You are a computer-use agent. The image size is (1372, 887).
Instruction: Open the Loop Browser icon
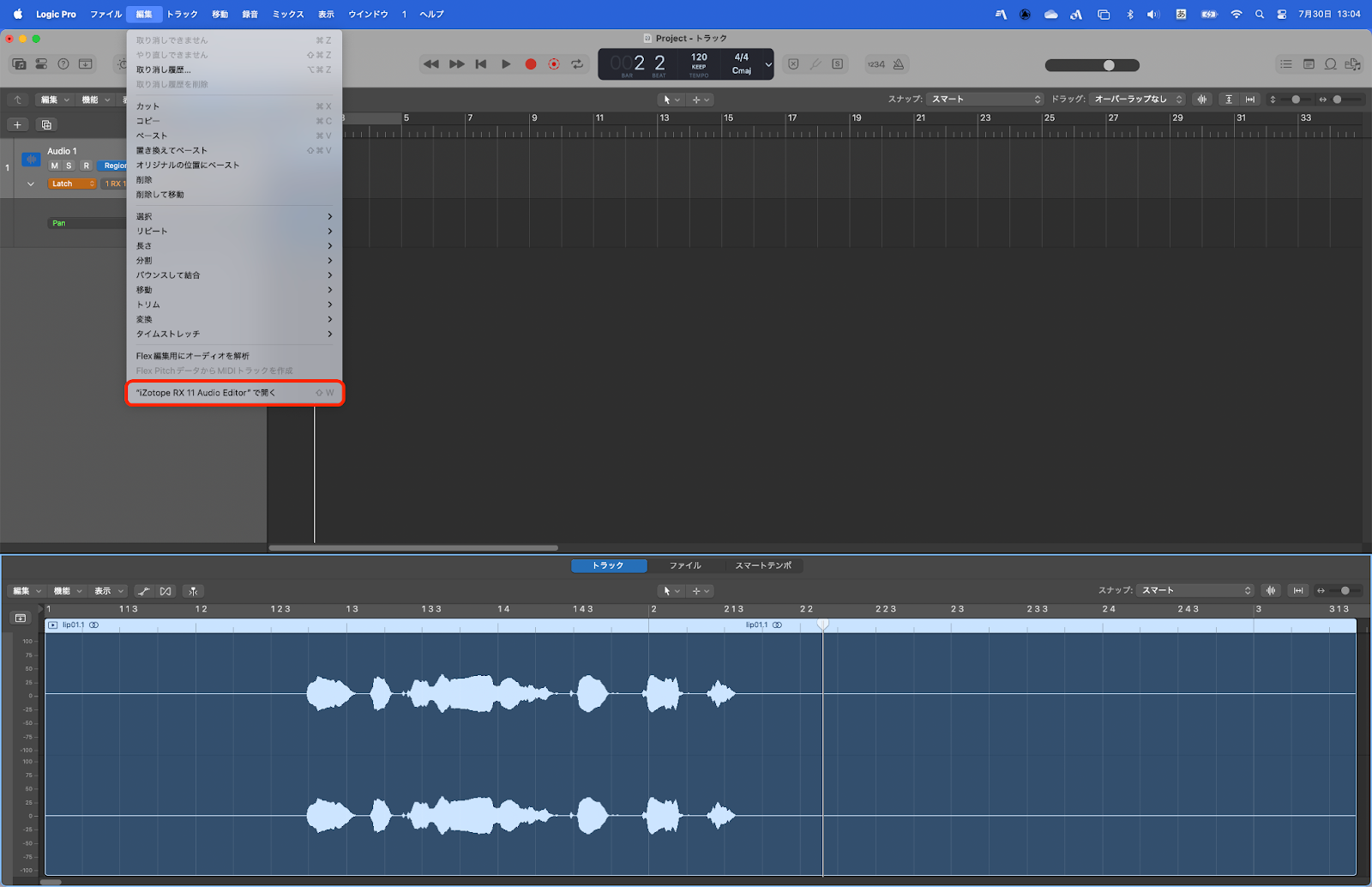tap(1330, 64)
